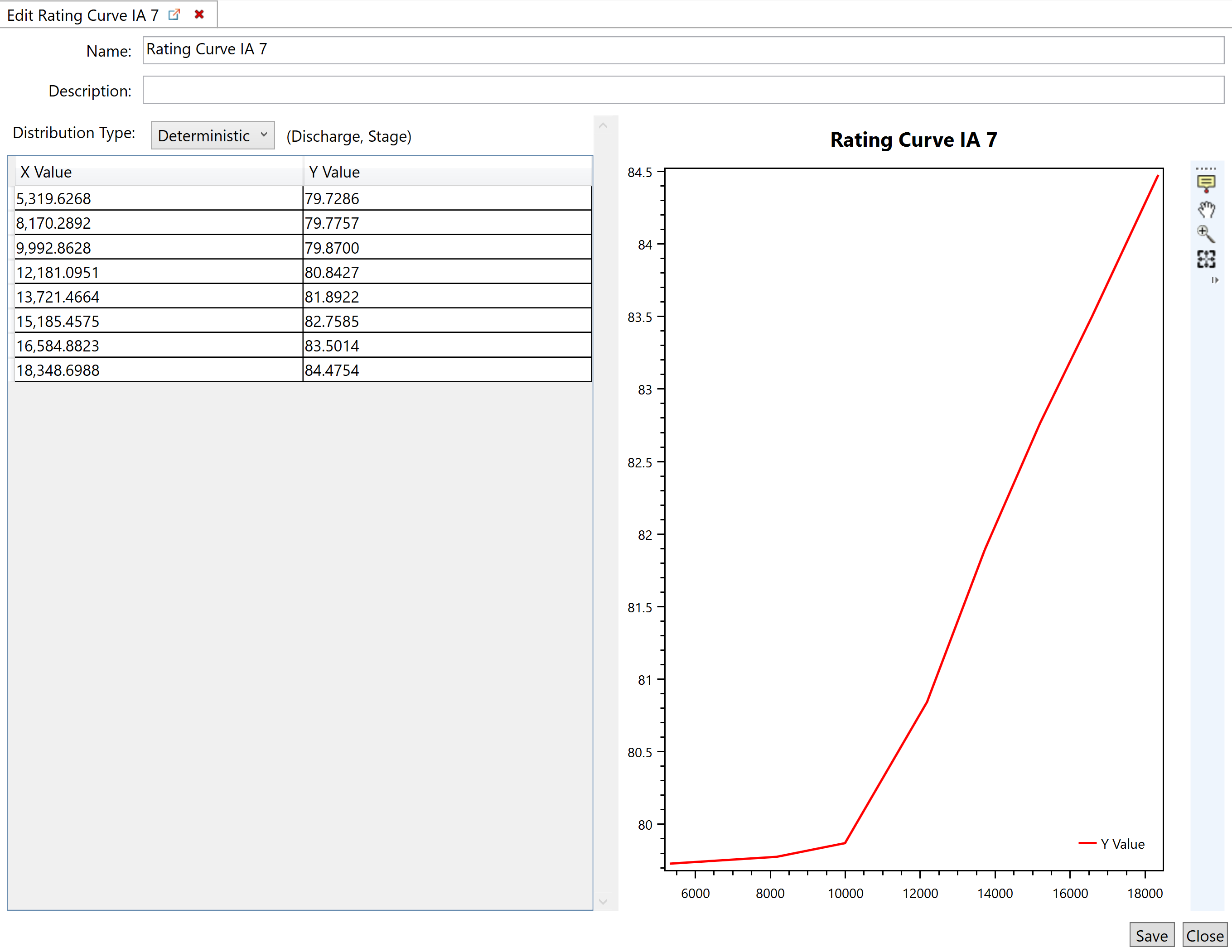Select the X cell 18,348.6988

click(x=159, y=370)
